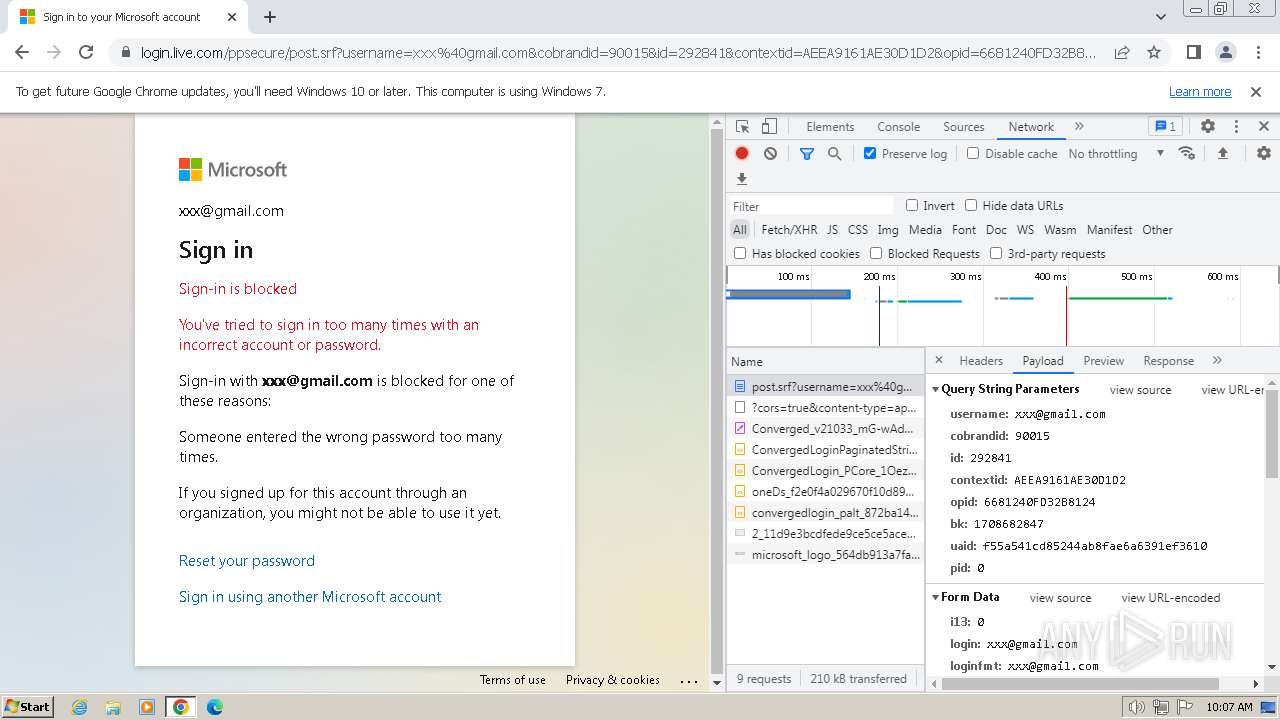1280x720 pixels.
Task: Open Chrome side panel icon
Action: pos(1193,52)
